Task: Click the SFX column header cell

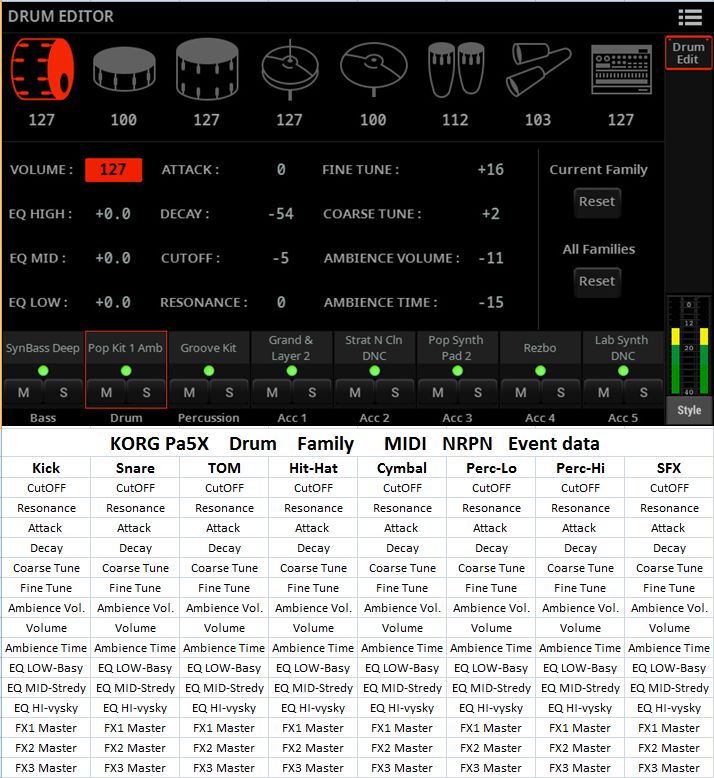Action: pos(669,468)
